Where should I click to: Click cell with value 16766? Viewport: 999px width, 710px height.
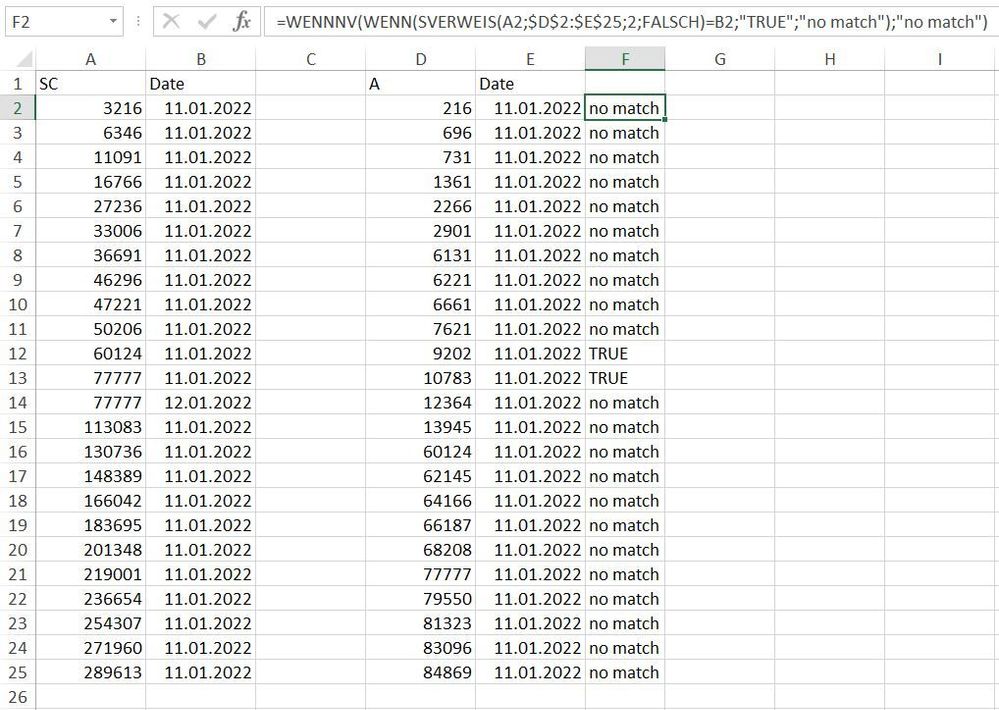[90, 182]
